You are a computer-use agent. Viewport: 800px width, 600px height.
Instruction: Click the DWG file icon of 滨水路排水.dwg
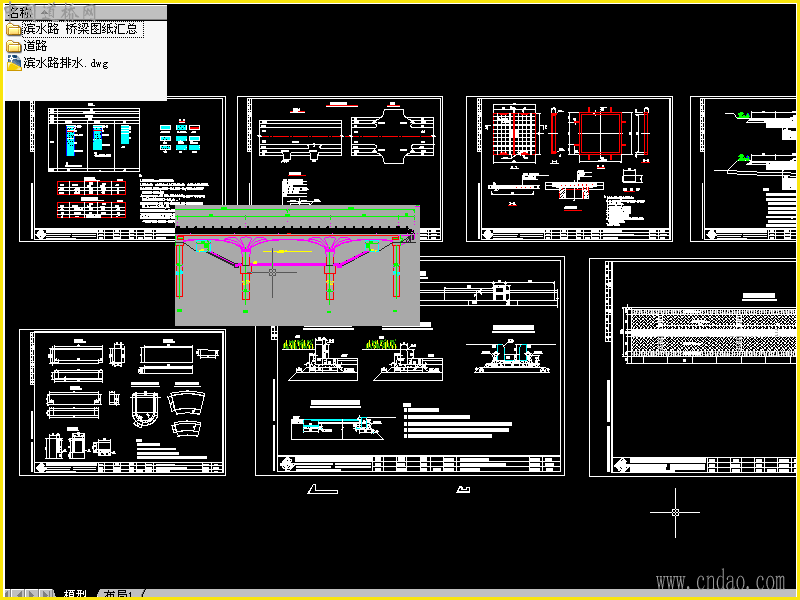(14, 64)
